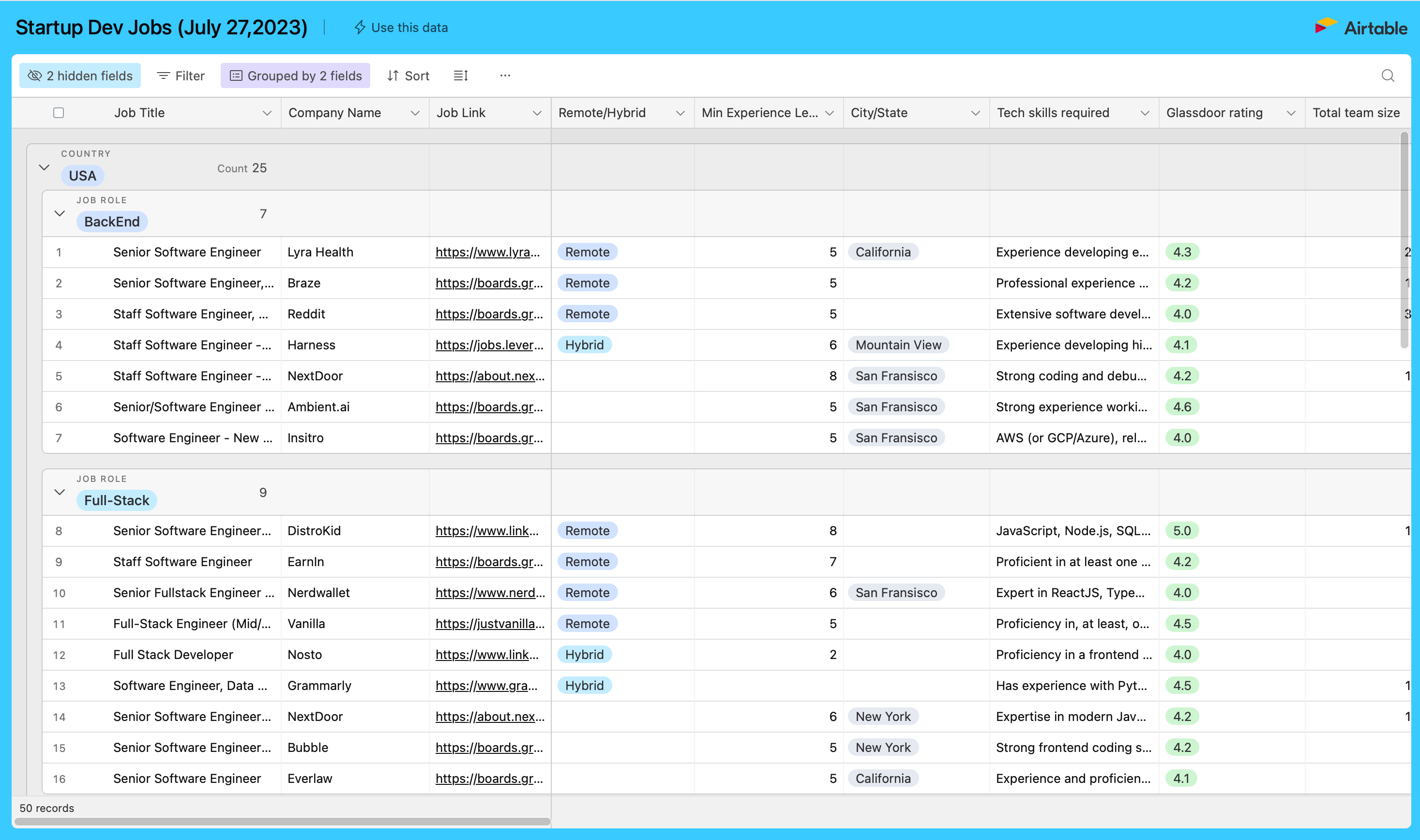The width and height of the screenshot is (1420, 840).
Task: Open the search magnifier icon
Action: point(1387,75)
